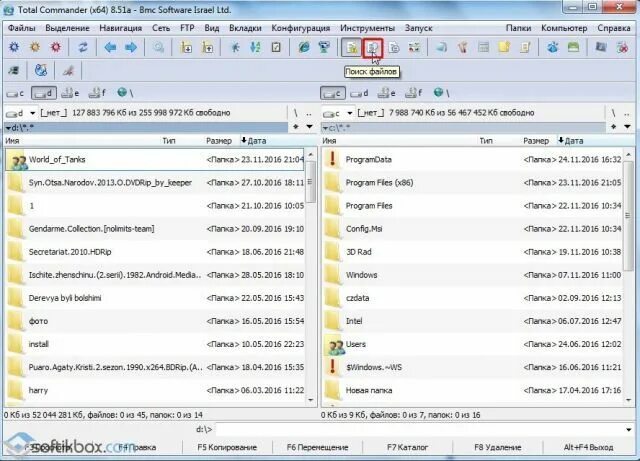Open right panel drive dropdown showing c

click(x=337, y=113)
